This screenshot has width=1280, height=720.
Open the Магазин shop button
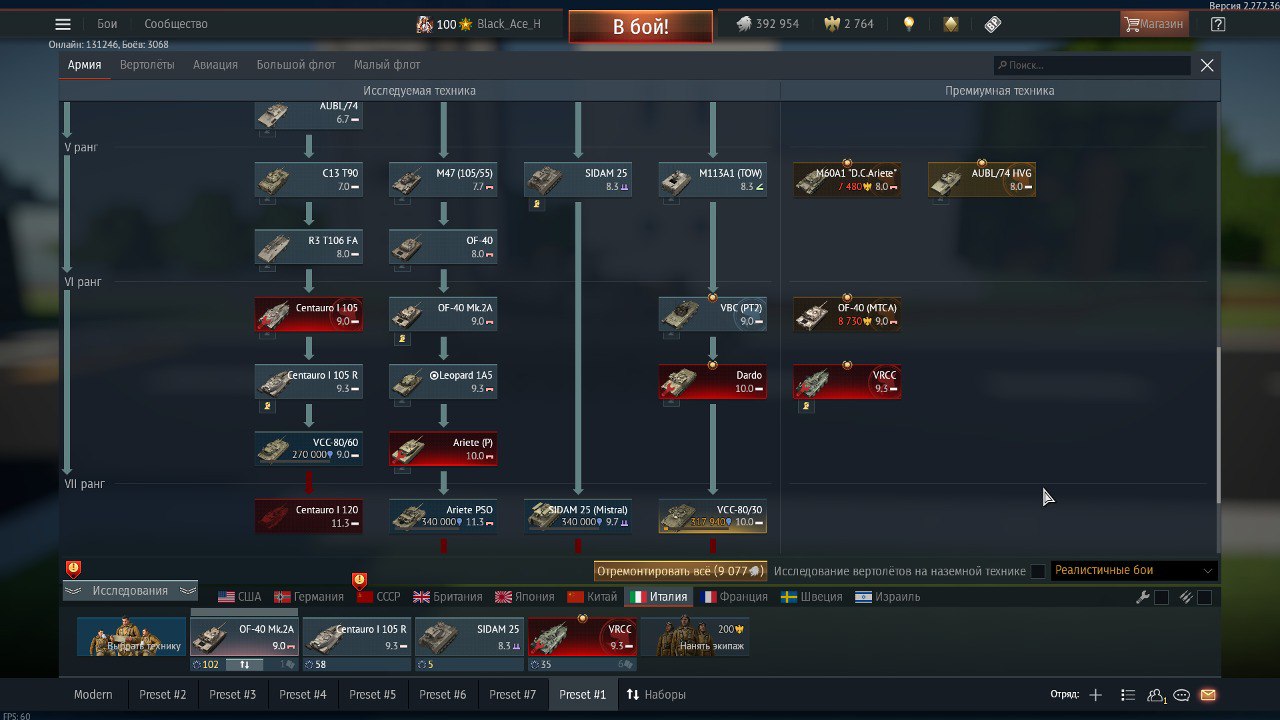tap(1154, 24)
